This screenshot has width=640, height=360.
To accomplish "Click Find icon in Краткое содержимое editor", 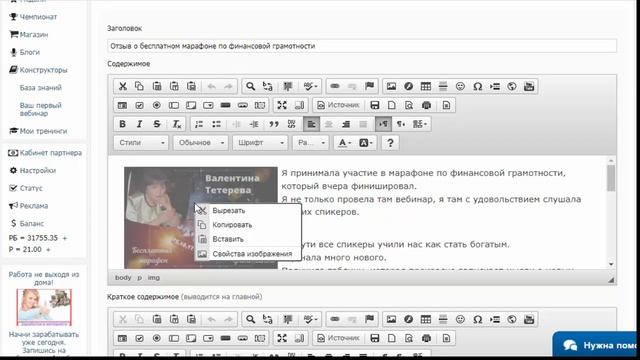I will 250,319.
